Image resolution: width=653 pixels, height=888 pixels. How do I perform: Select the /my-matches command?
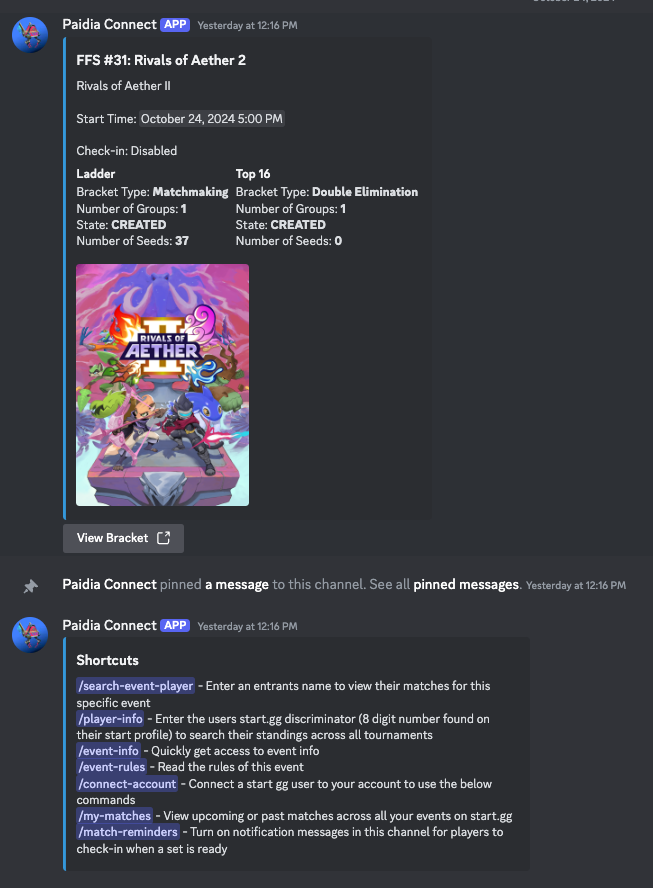coord(115,816)
